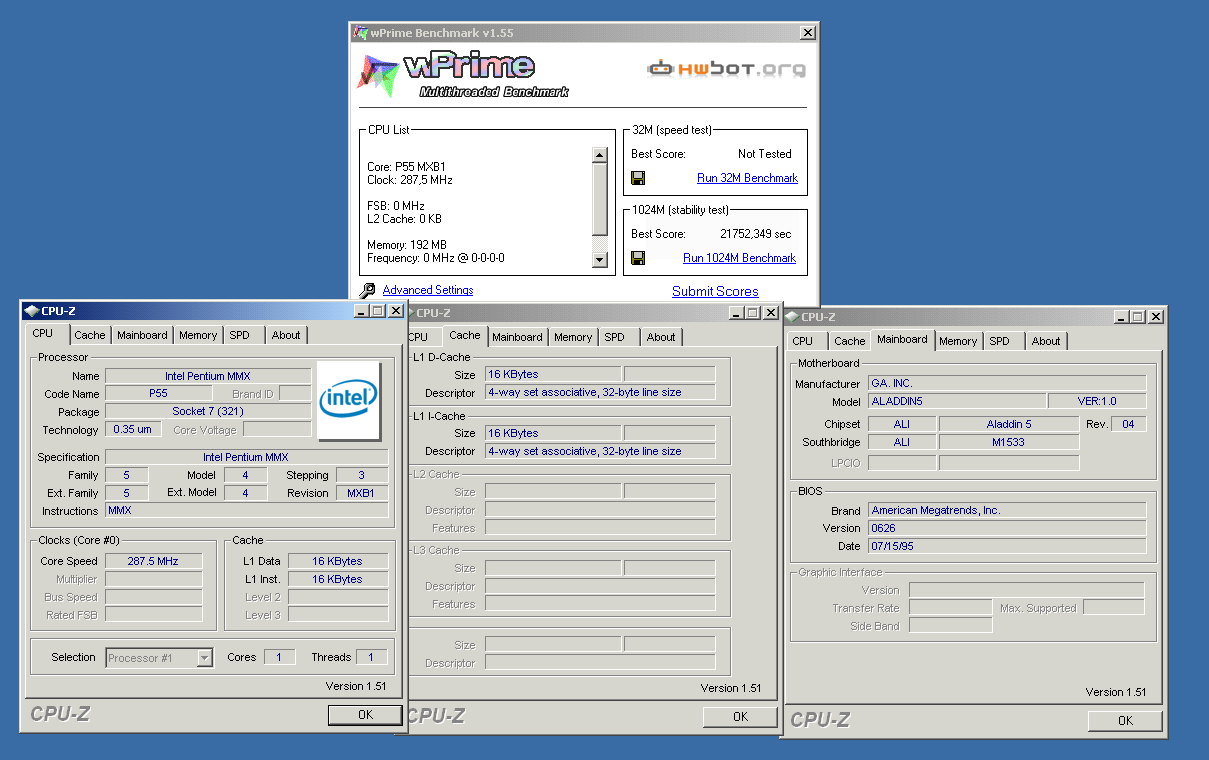Click 'Not Tested' 32M best score text
The image size is (1209, 760).
(765, 154)
